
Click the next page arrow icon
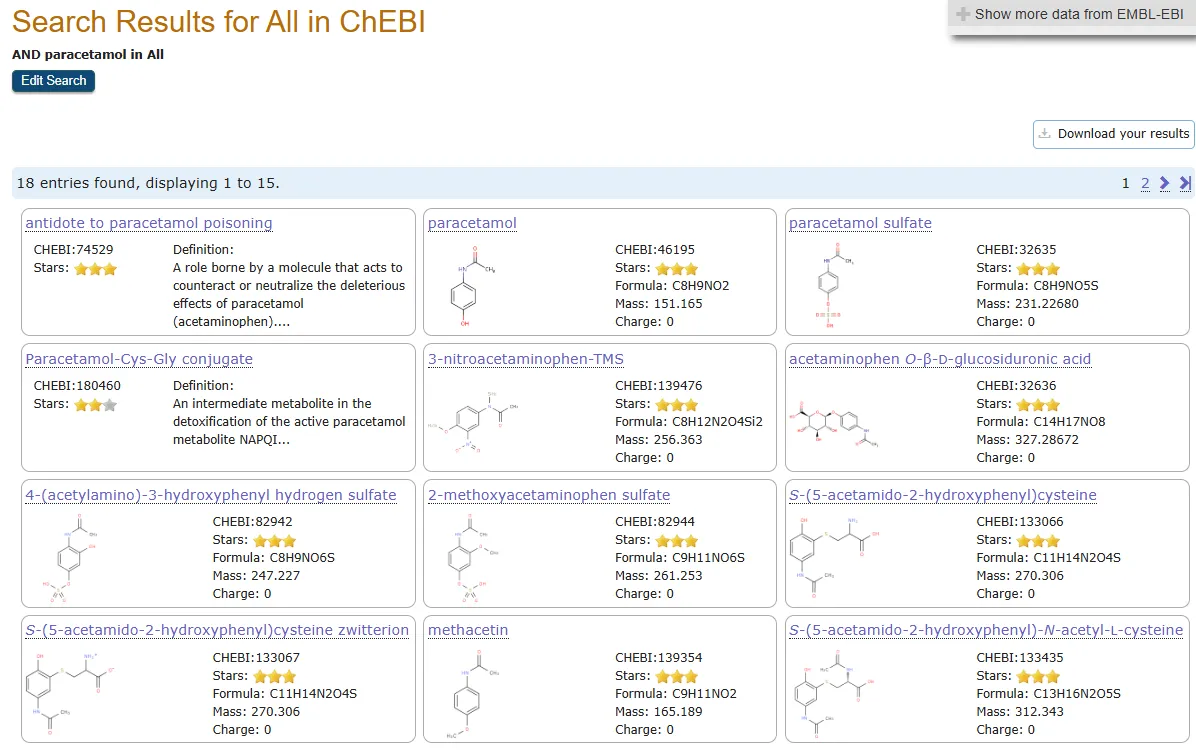[x=1165, y=183]
